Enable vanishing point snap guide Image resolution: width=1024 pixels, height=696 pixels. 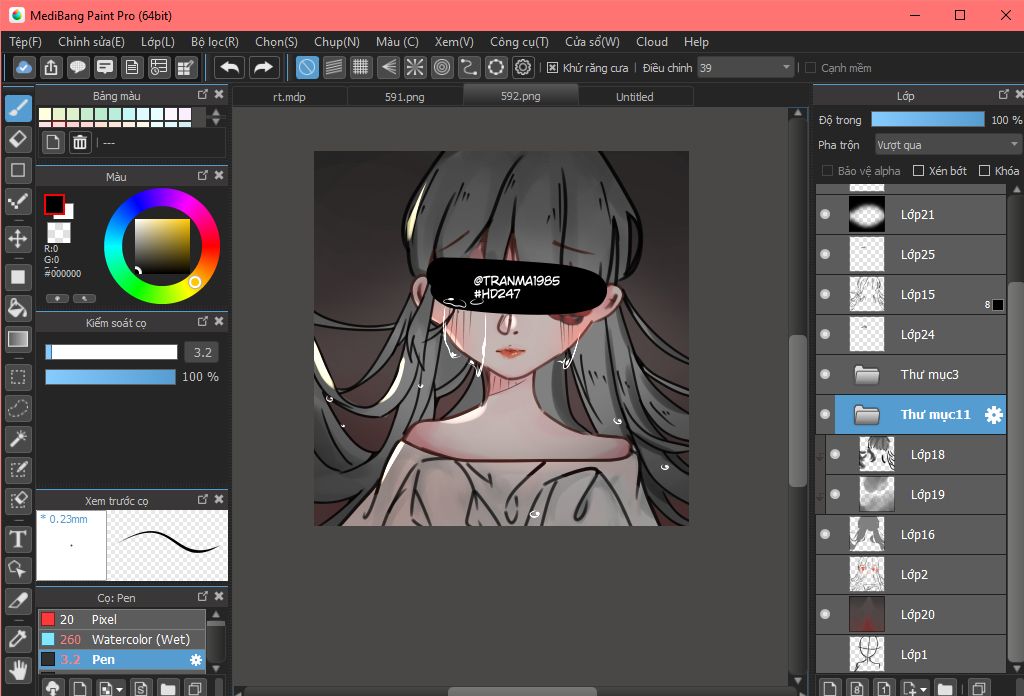coord(388,67)
